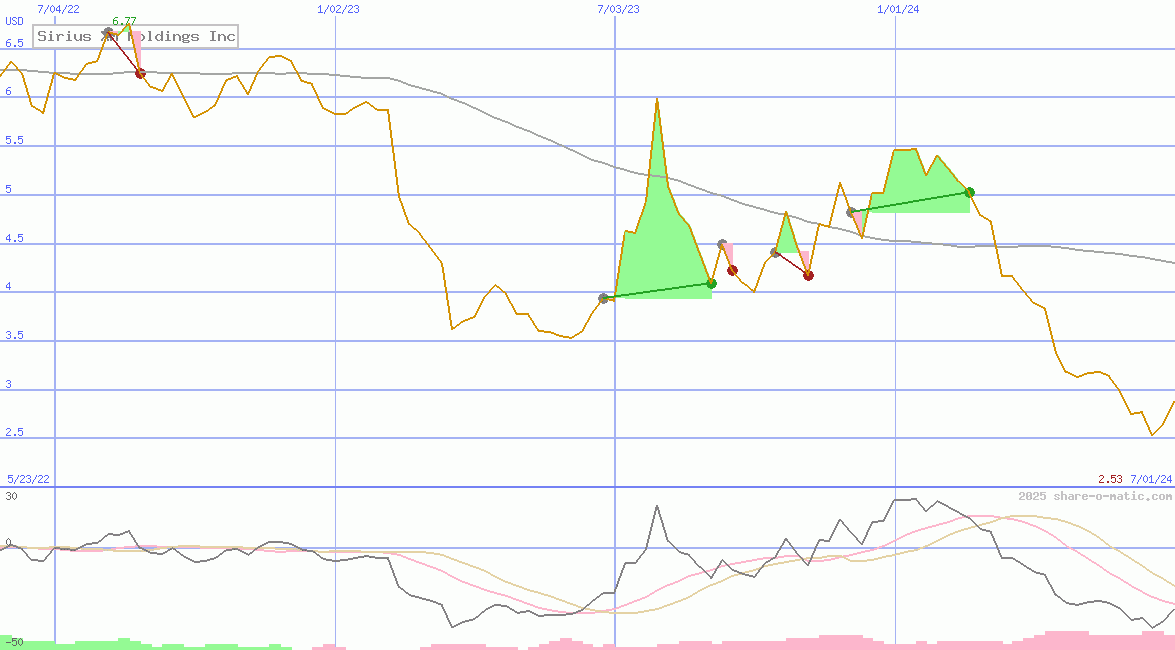Click the red exit marker of the long red trade line
This screenshot has width=1175, height=650.
pyautogui.click(x=809, y=276)
